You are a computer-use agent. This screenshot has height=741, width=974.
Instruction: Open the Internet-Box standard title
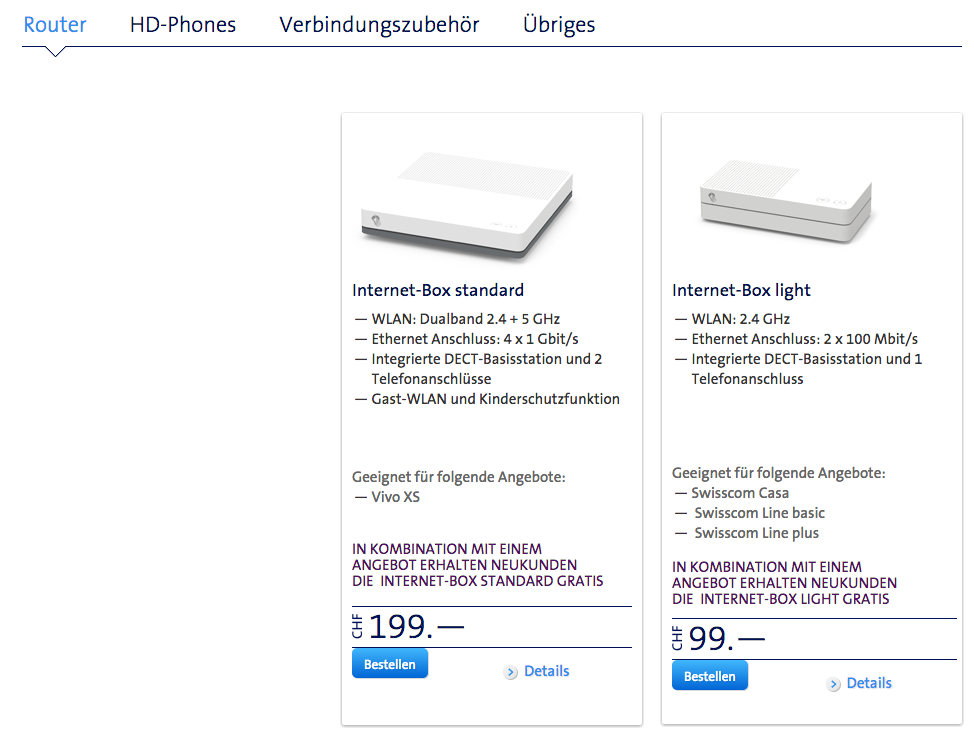point(438,290)
